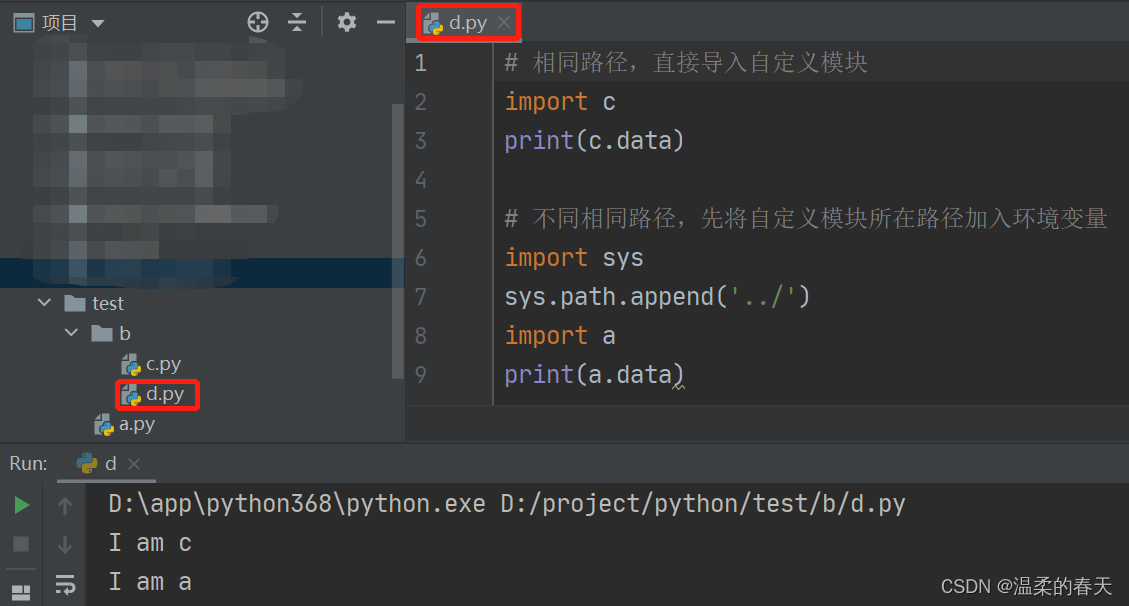Image resolution: width=1129 pixels, height=606 pixels.
Task: Click 'I am c' output line
Action: [x=150, y=543]
